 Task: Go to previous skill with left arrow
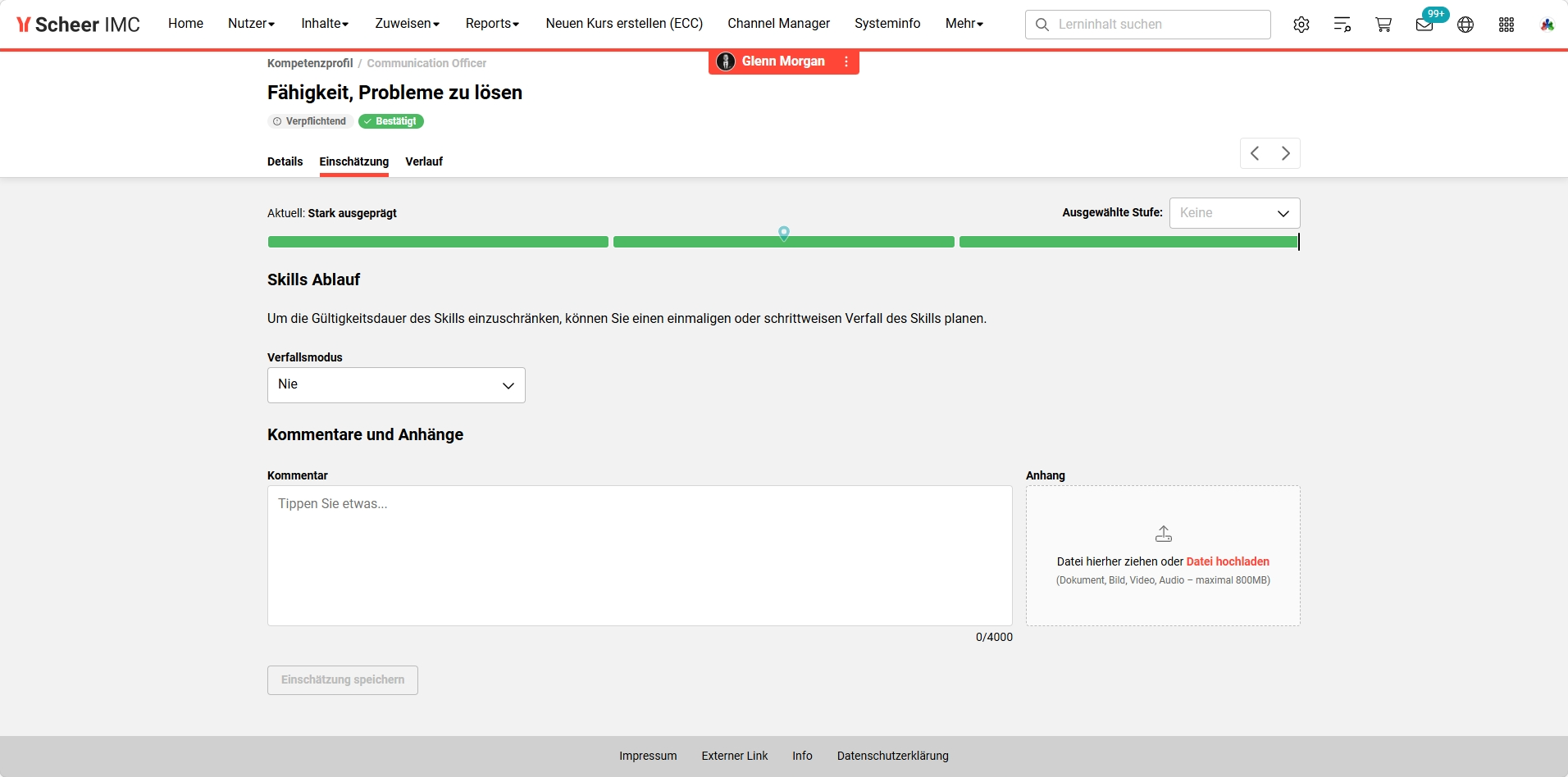click(x=1255, y=153)
